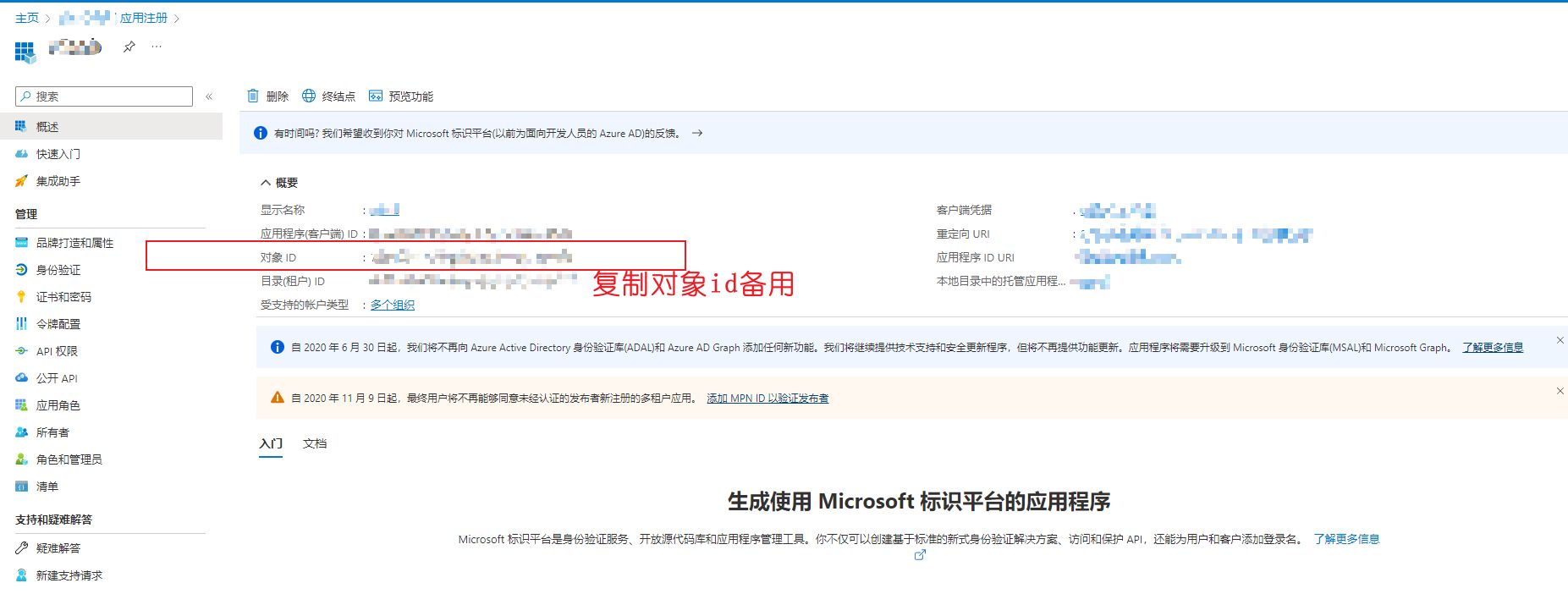Click the 对象 ID field label
This screenshot has width=1568, height=605.
point(278,258)
